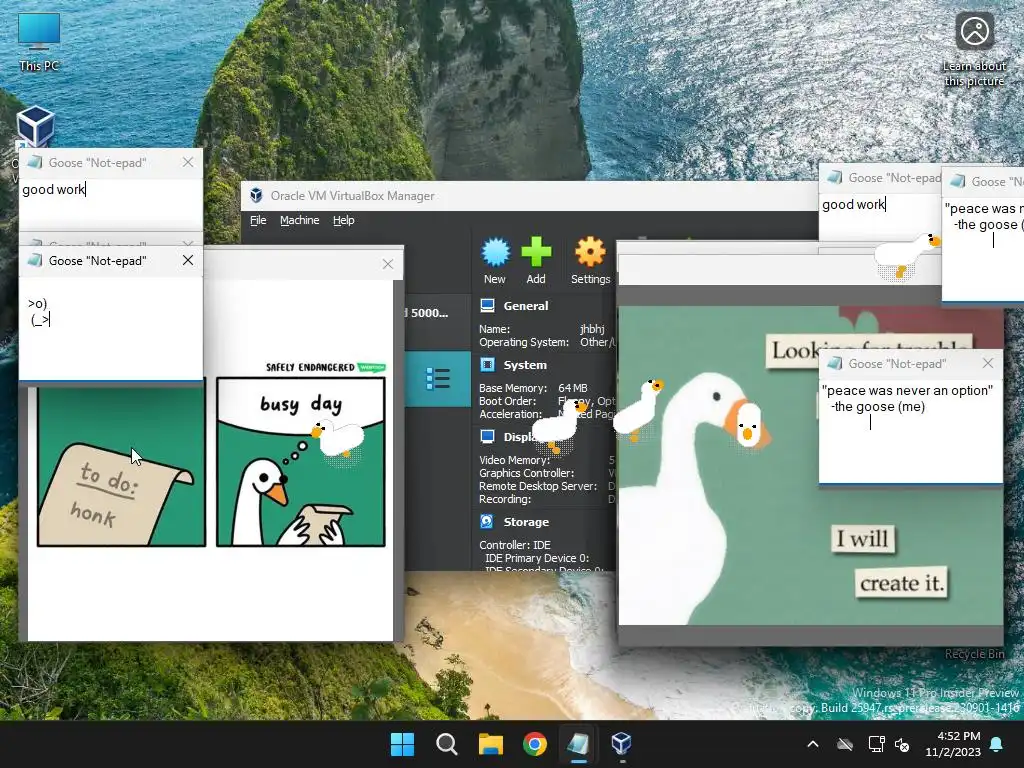Screen dimensions: 1024x768
Task: Click the 'create it.' caption on goose meme
Action: point(902,583)
